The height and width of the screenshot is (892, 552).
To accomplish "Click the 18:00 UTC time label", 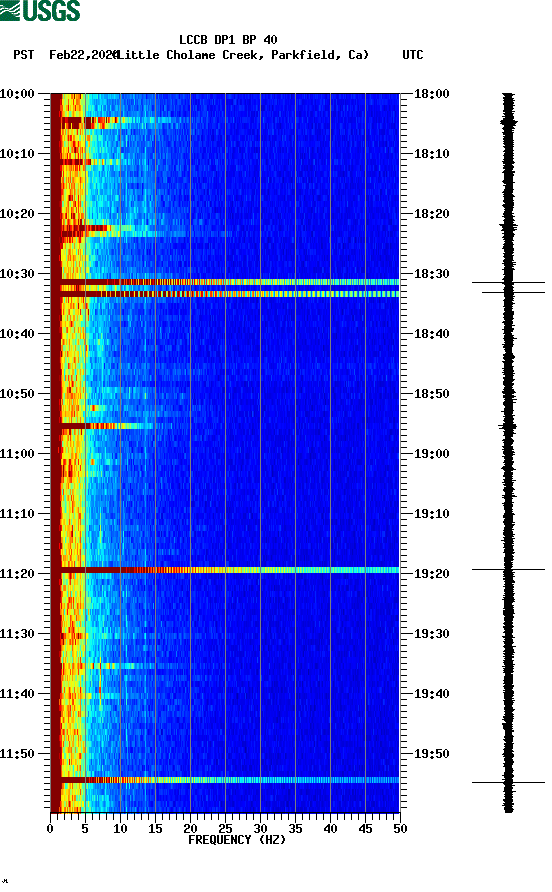I will click(432, 94).
